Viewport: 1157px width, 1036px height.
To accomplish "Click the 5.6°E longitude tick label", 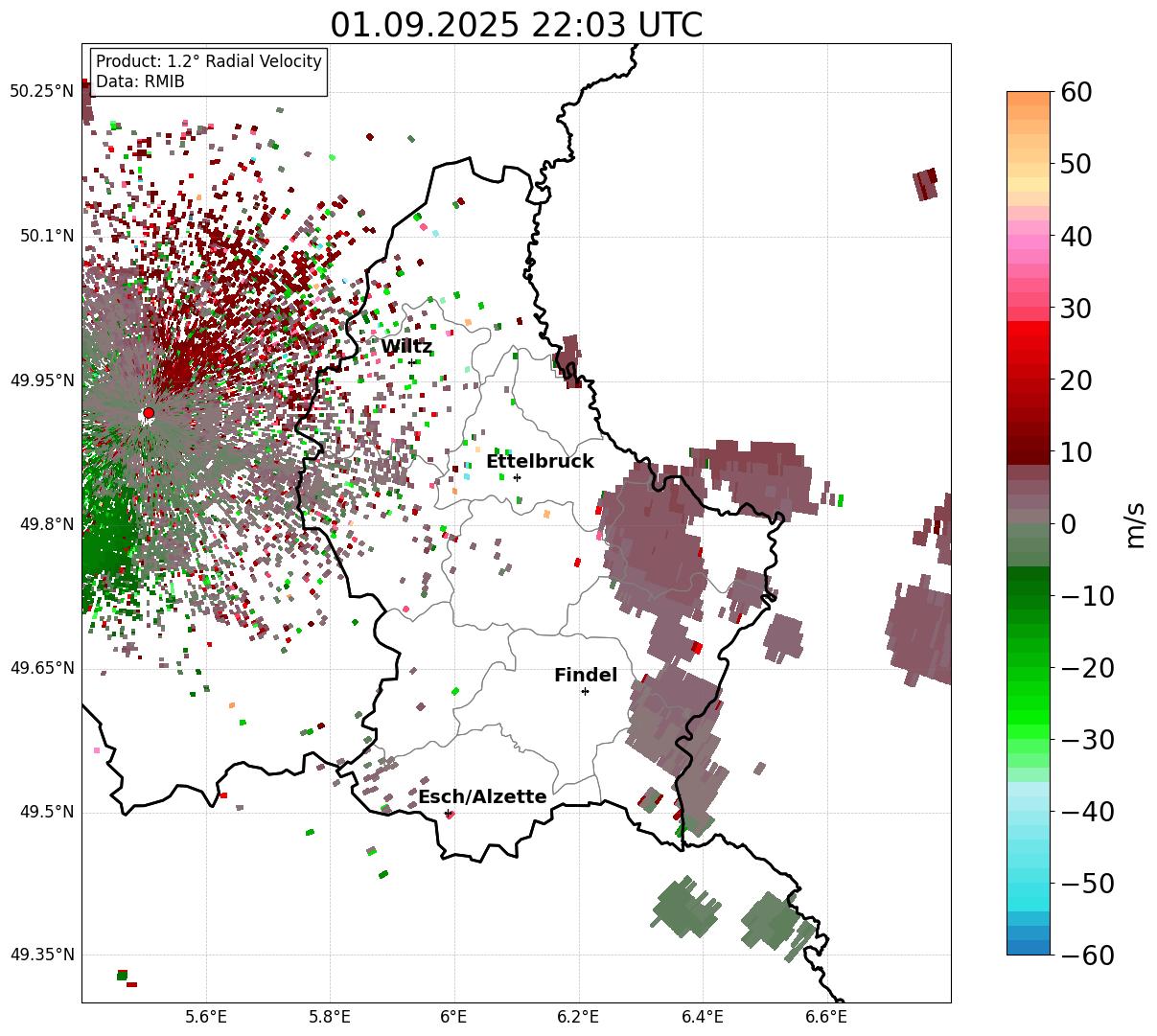I will click(x=206, y=1016).
